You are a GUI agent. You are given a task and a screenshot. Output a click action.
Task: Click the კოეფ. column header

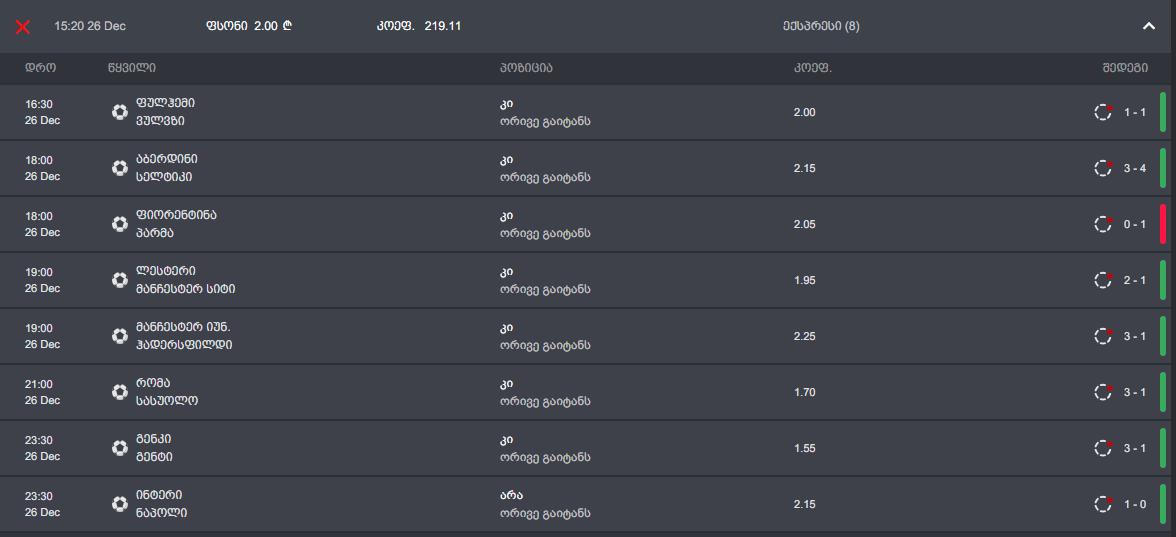[x=812, y=68]
